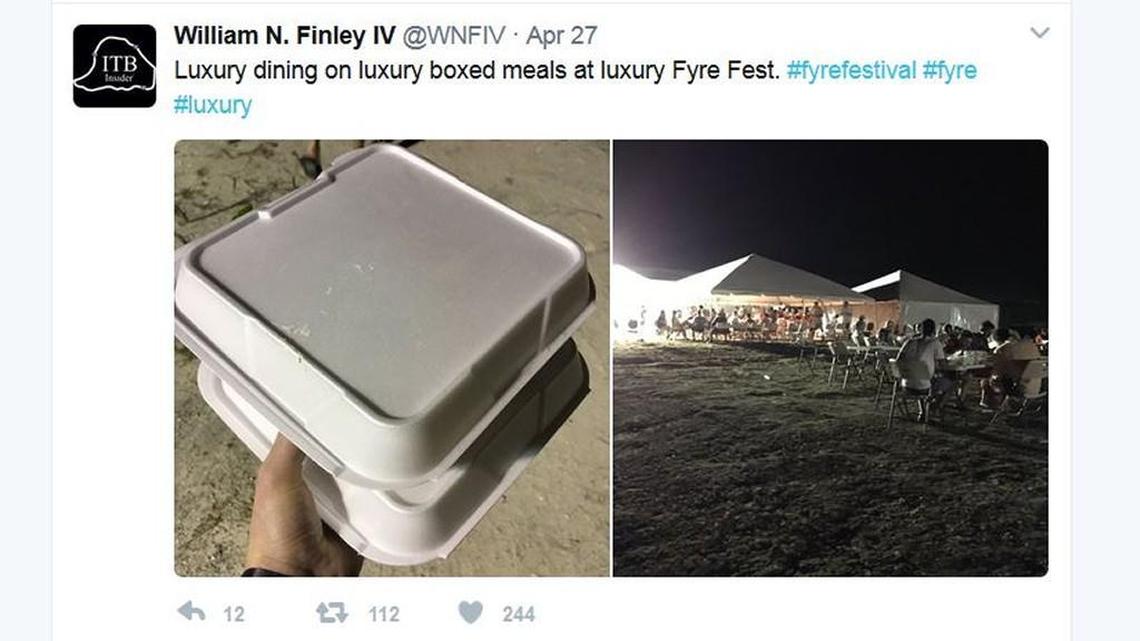Open William N. Finley IV's profile name
1140x641 pixels.
285,35
